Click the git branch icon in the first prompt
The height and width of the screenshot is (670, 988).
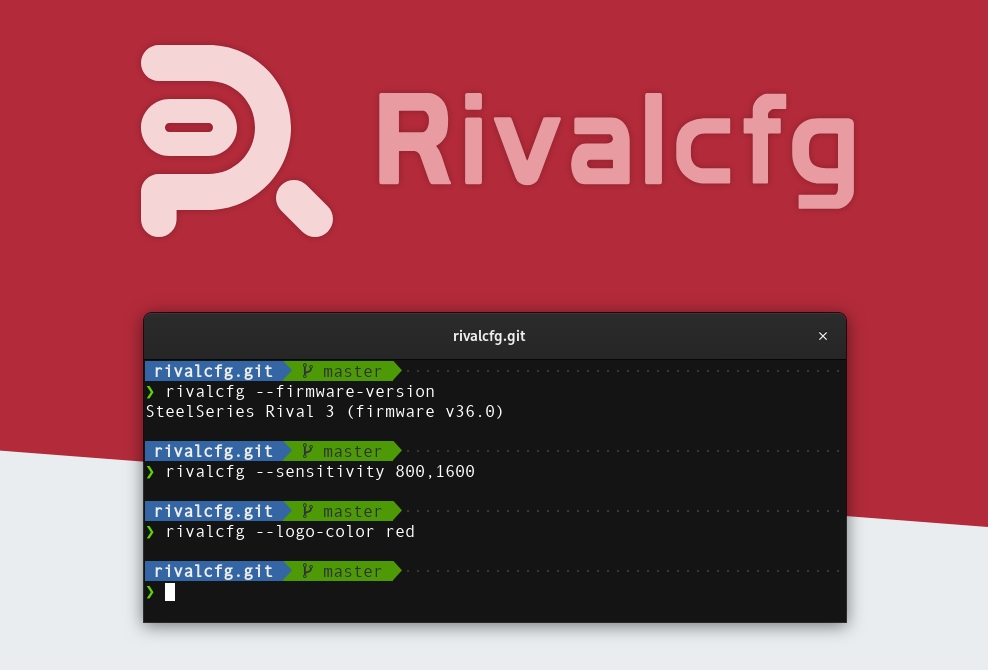pos(307,371)
